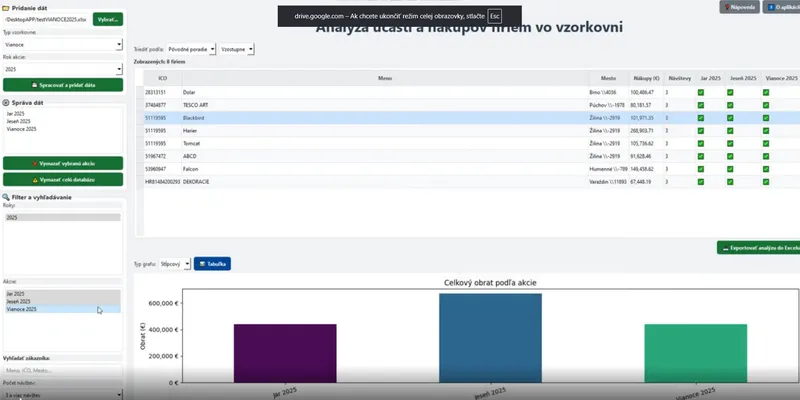Open the Počet návštev dropdown

tap(63, 394)
